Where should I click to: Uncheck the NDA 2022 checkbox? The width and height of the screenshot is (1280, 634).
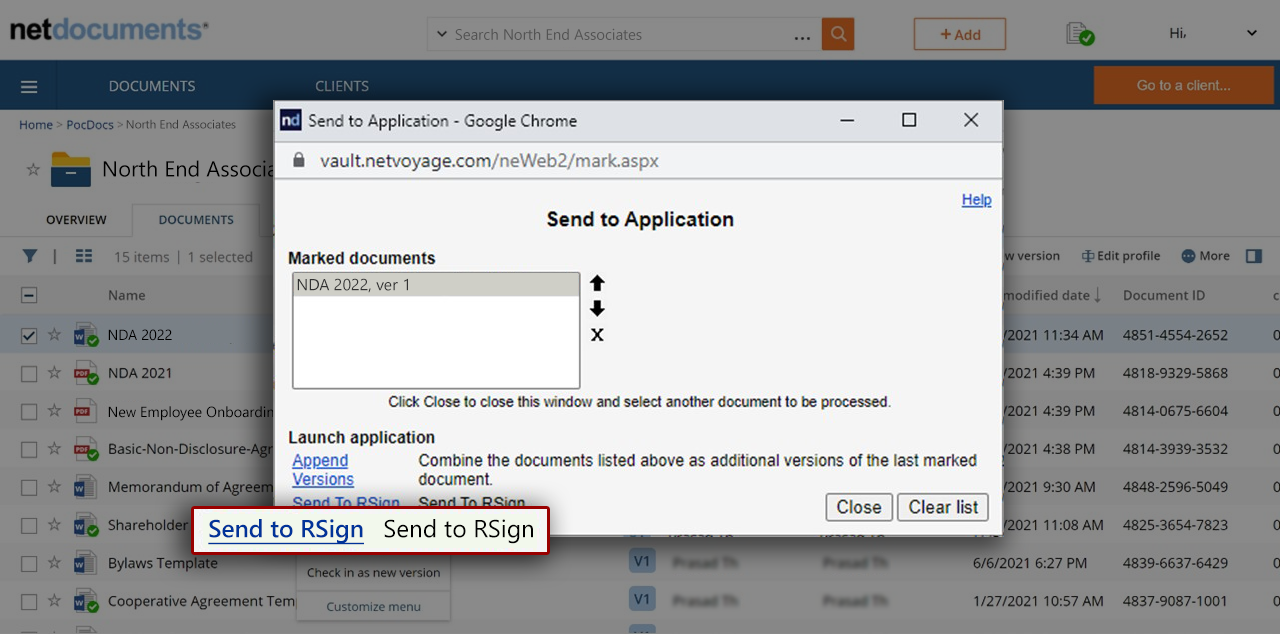[x=29, y=336]
